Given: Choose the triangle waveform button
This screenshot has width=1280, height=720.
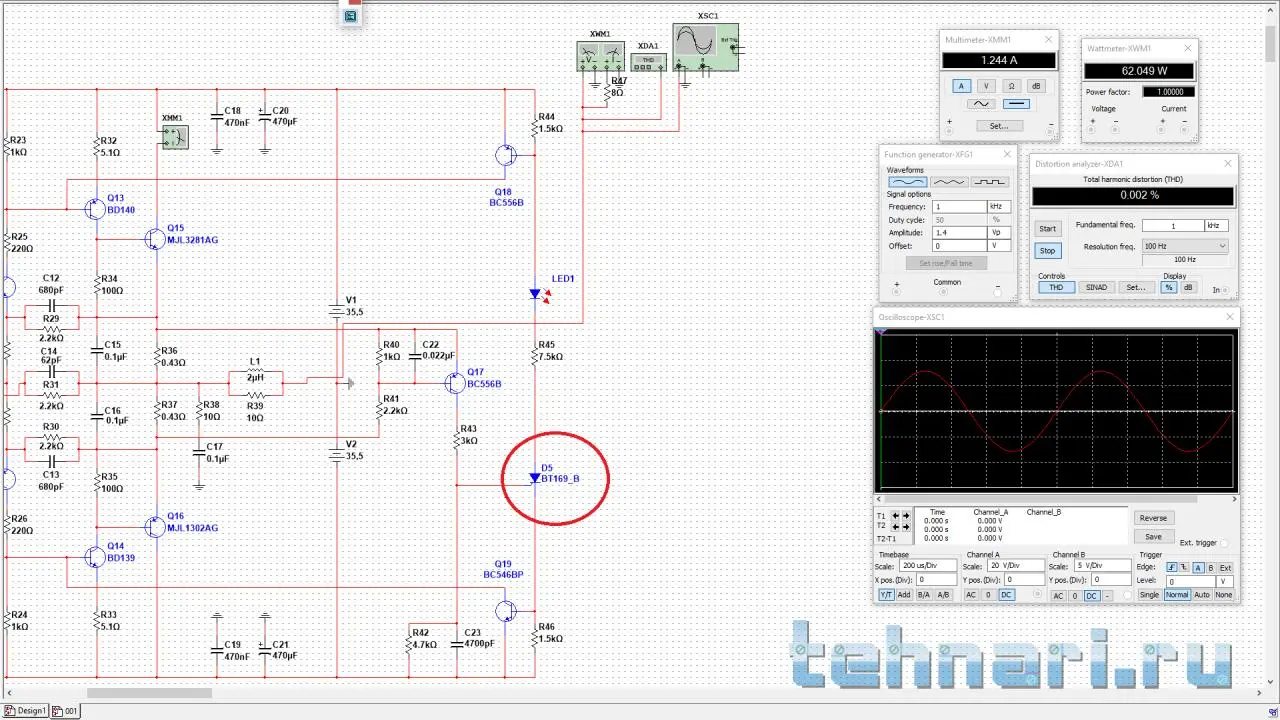Looking at the screenshot, I should pyautogui.click(x=949, y=182).
